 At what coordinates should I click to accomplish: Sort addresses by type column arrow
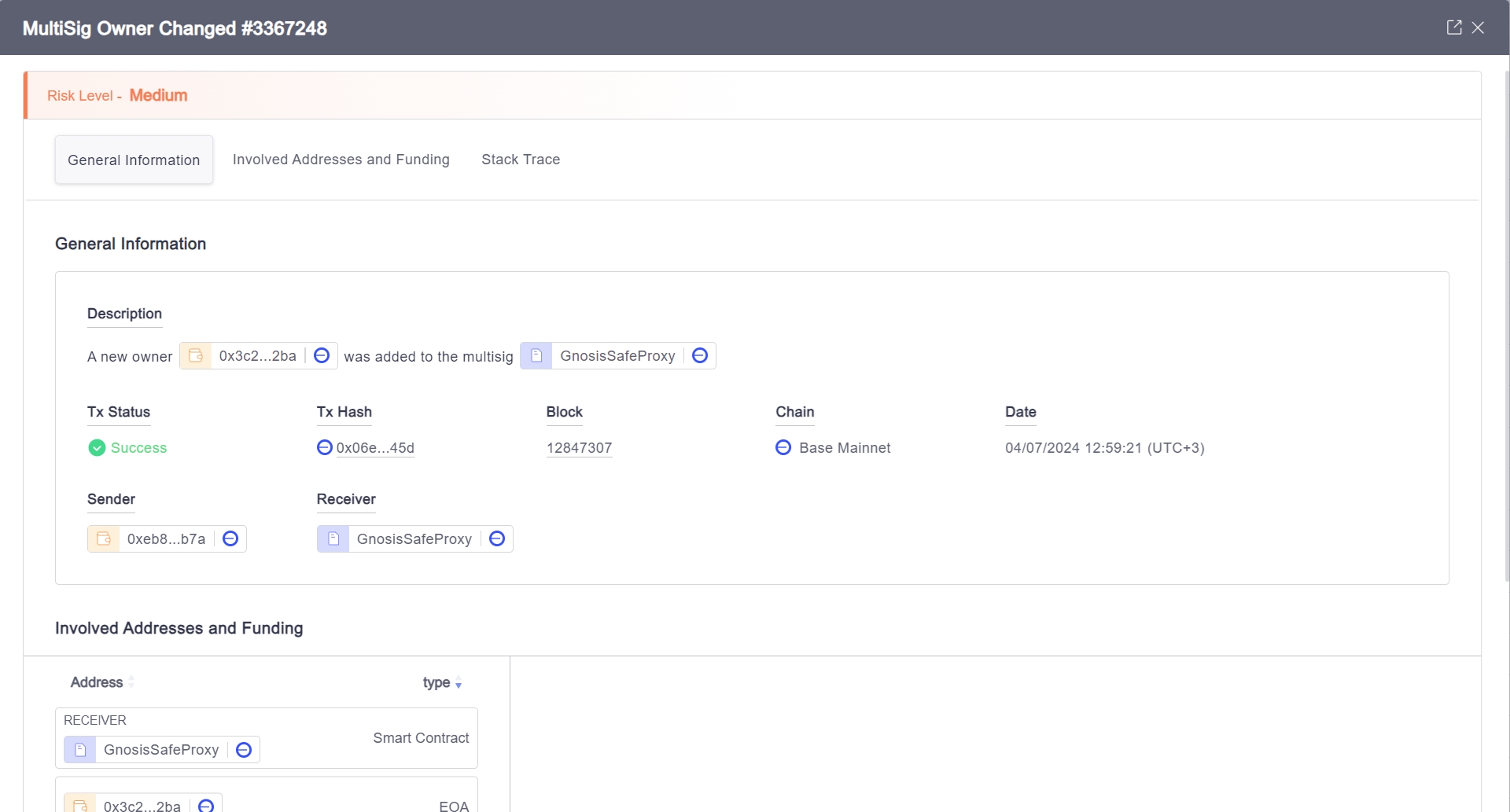(459, 684)
